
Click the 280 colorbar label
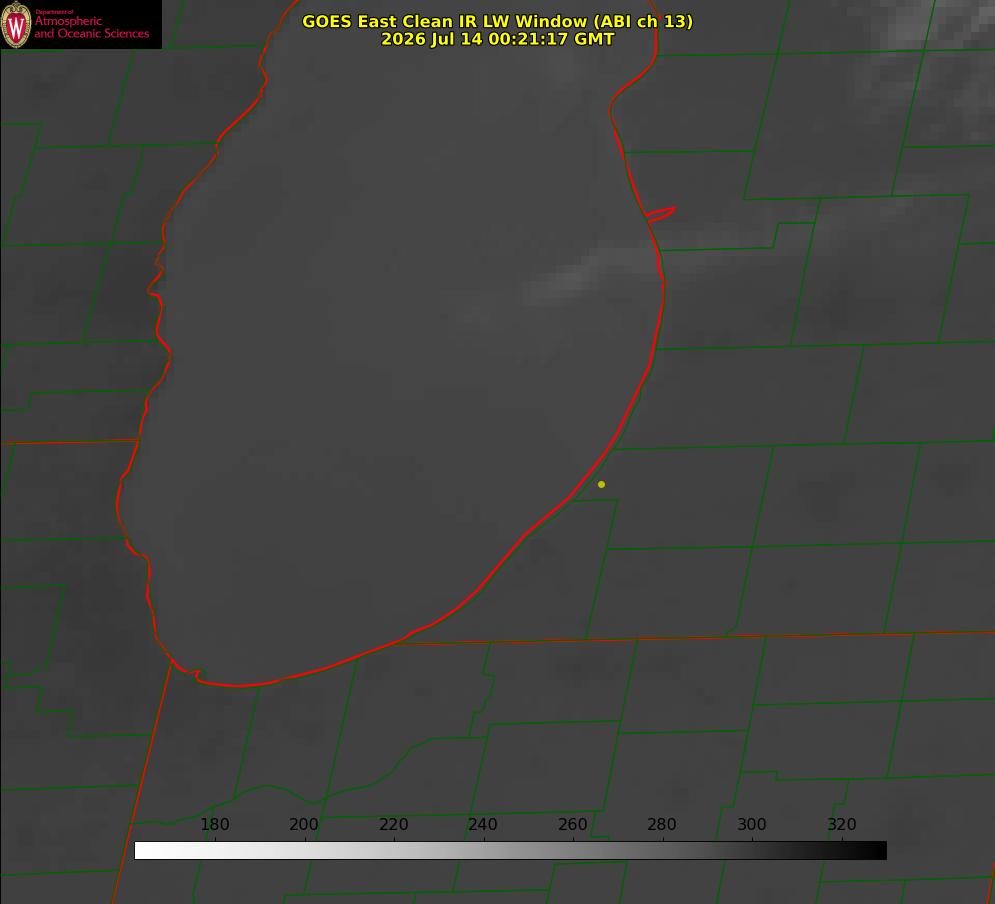(x=662, y=824)
